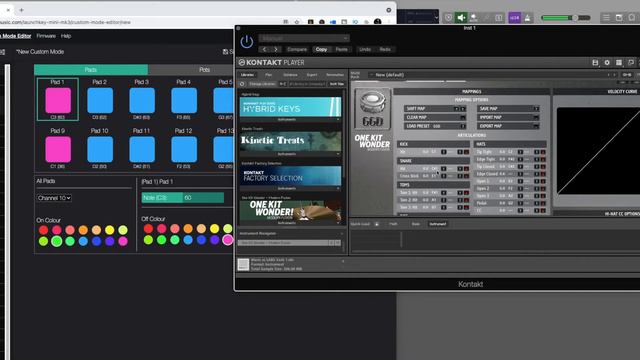Toggle Open 1 red learn button
Image resolution: width=640 pixels, height=360 pixels.
pyautogui.click(x=543, y=181)
